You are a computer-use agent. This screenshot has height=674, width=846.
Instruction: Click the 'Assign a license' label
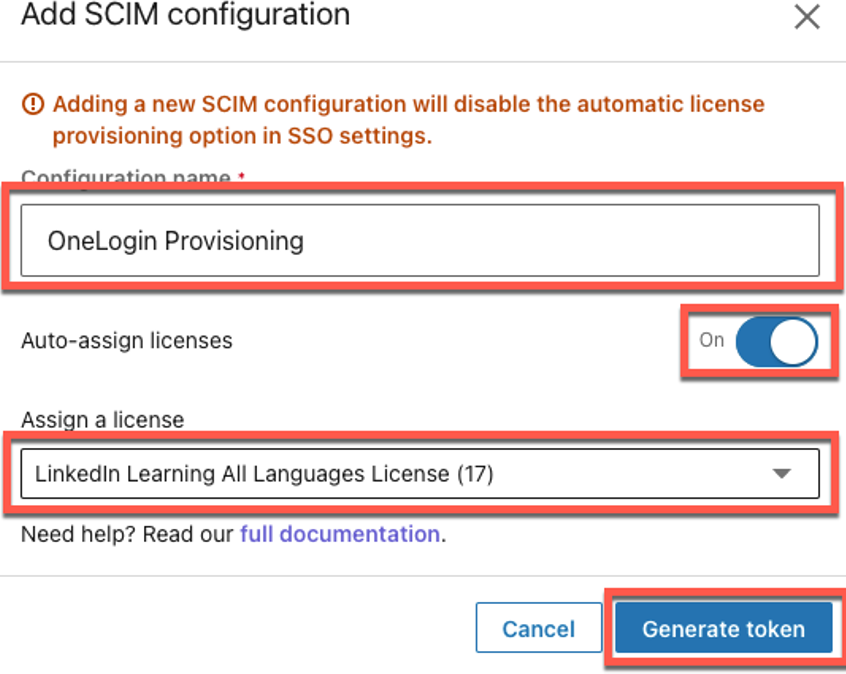click(103, 420)
